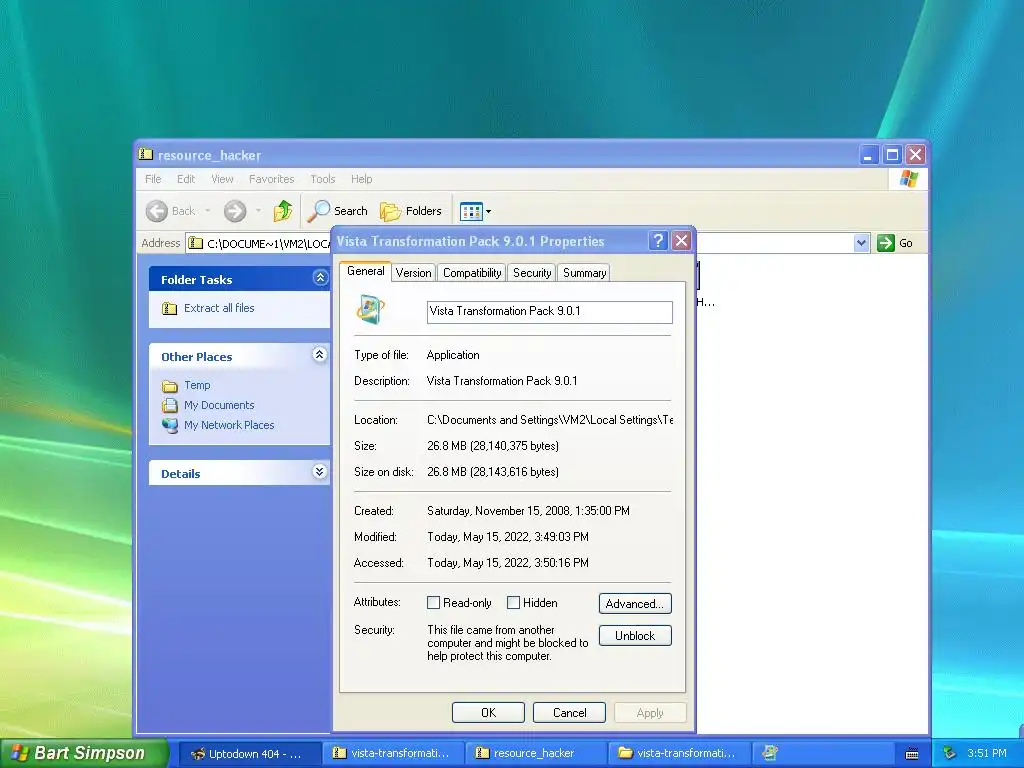This screenshot has height=768, width=1024.
Task: Click the Advanced... attributes button
Action: pos(635,603)
